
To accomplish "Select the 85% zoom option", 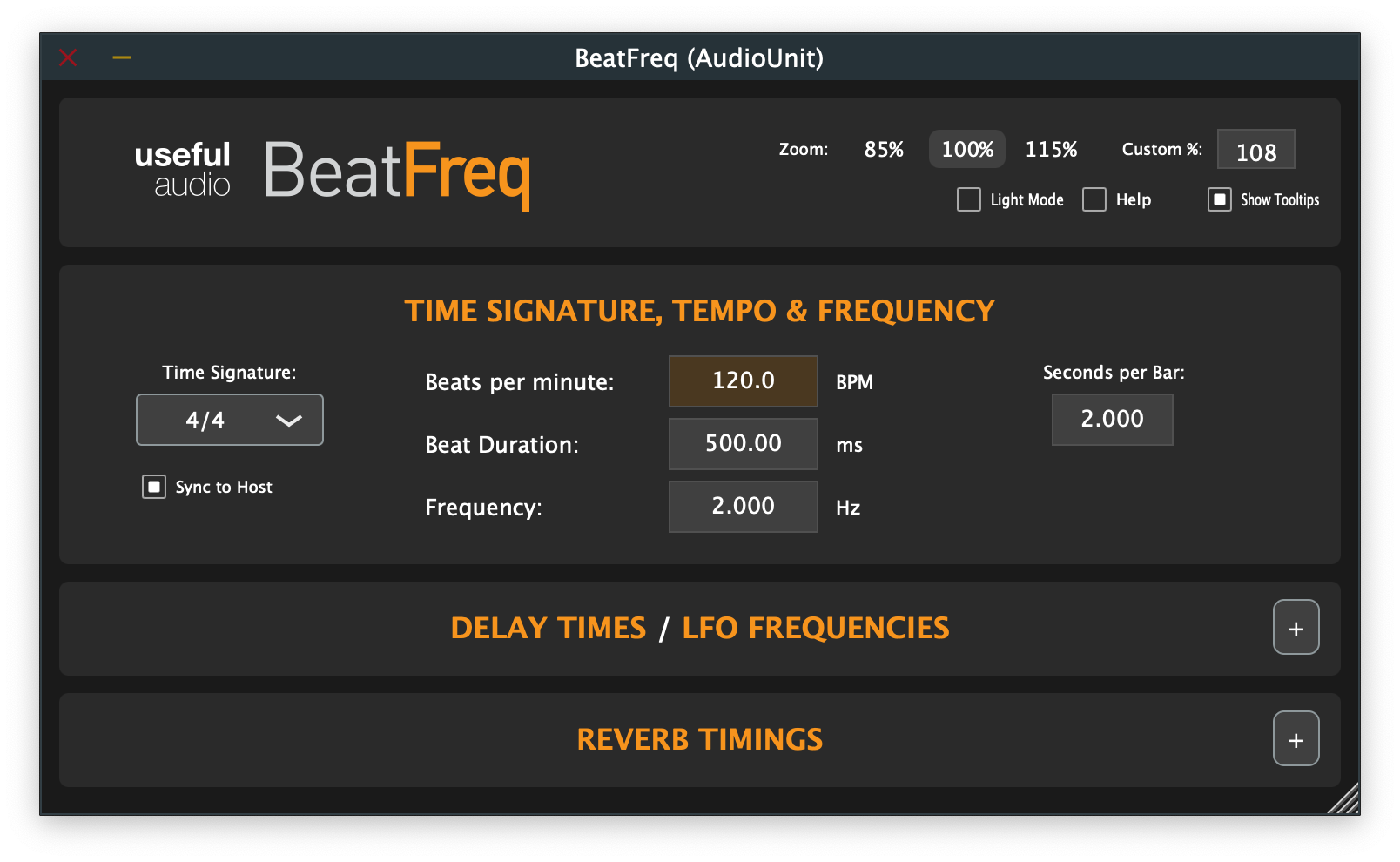I will pos(884,149).
